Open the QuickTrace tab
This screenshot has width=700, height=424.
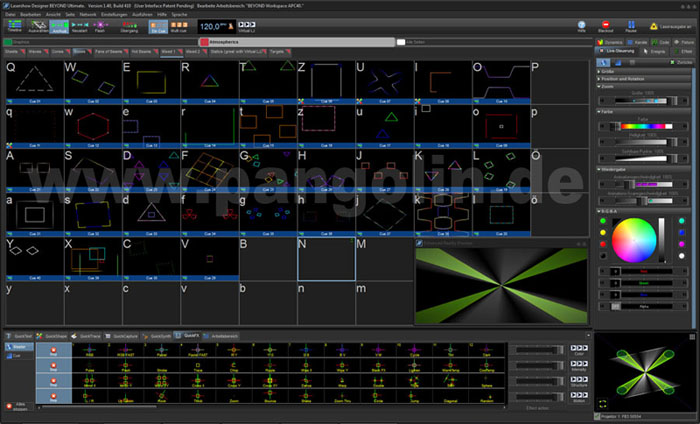86,336
